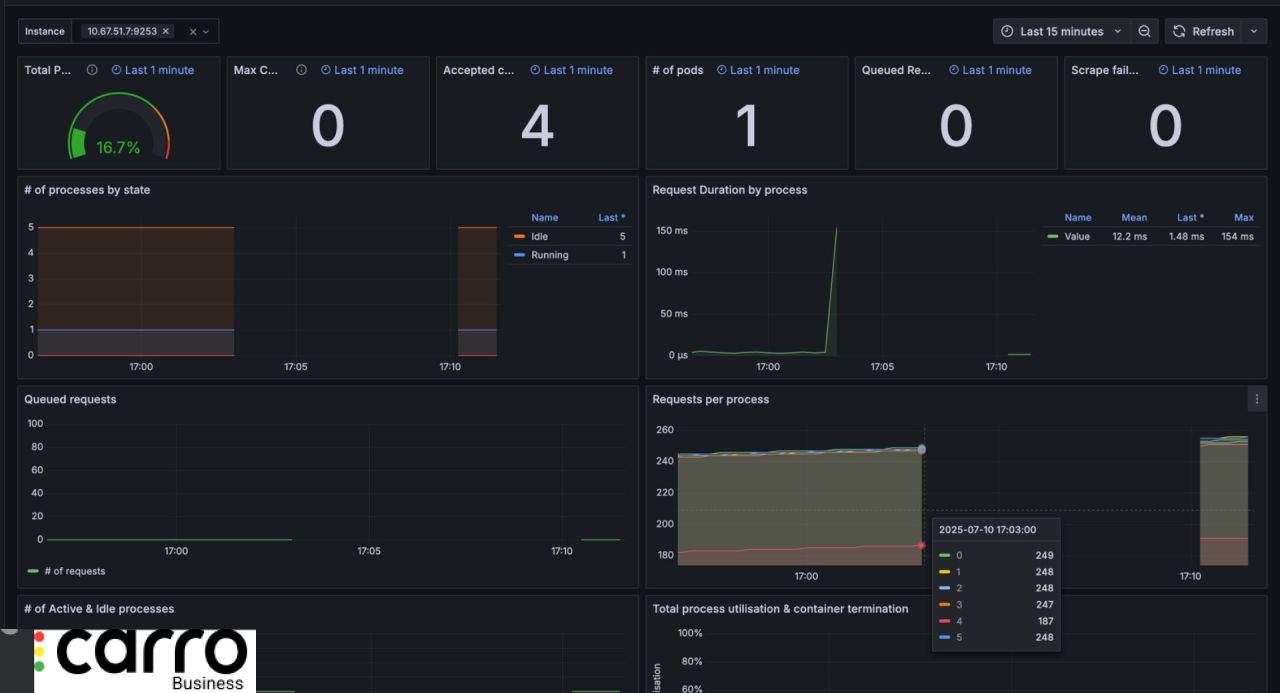
Task: Toggle the Running series in legend
Action: (x=549, y=255)
